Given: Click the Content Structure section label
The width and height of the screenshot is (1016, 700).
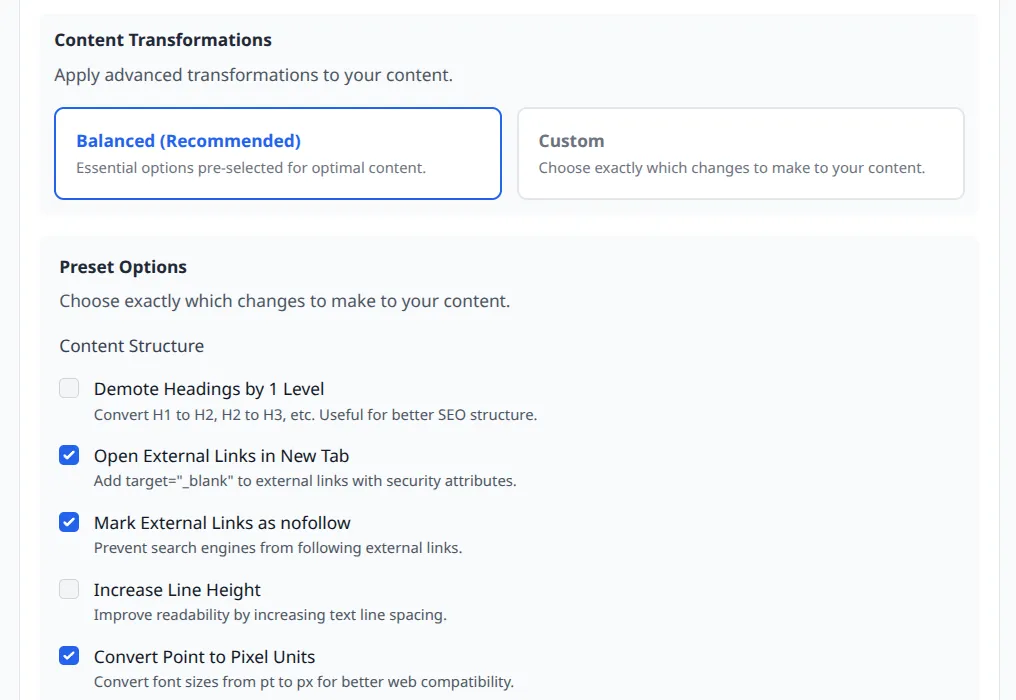Looking at the screenshot, I should click(x=131, y=346).
